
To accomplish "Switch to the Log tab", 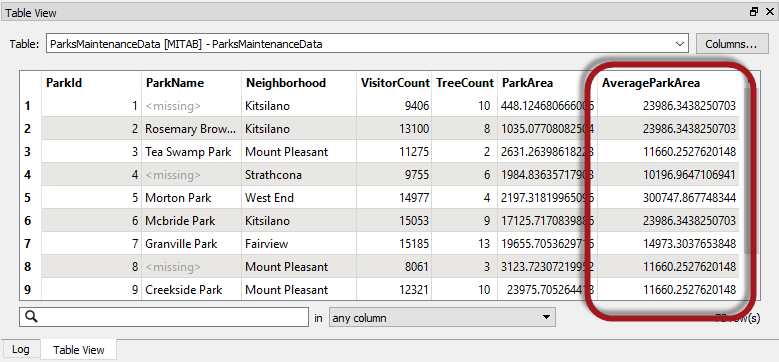I will pos(20,350).
